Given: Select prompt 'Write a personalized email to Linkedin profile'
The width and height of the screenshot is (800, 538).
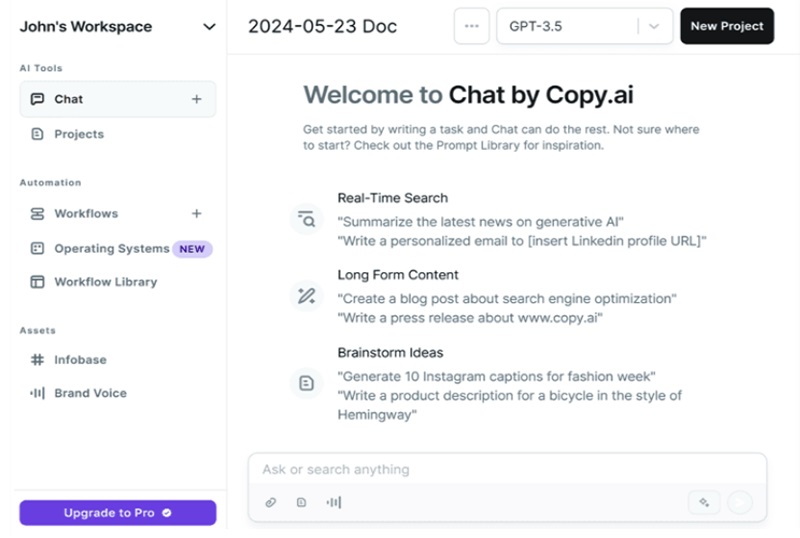Looking at the screenshot, I should [522, 241].
